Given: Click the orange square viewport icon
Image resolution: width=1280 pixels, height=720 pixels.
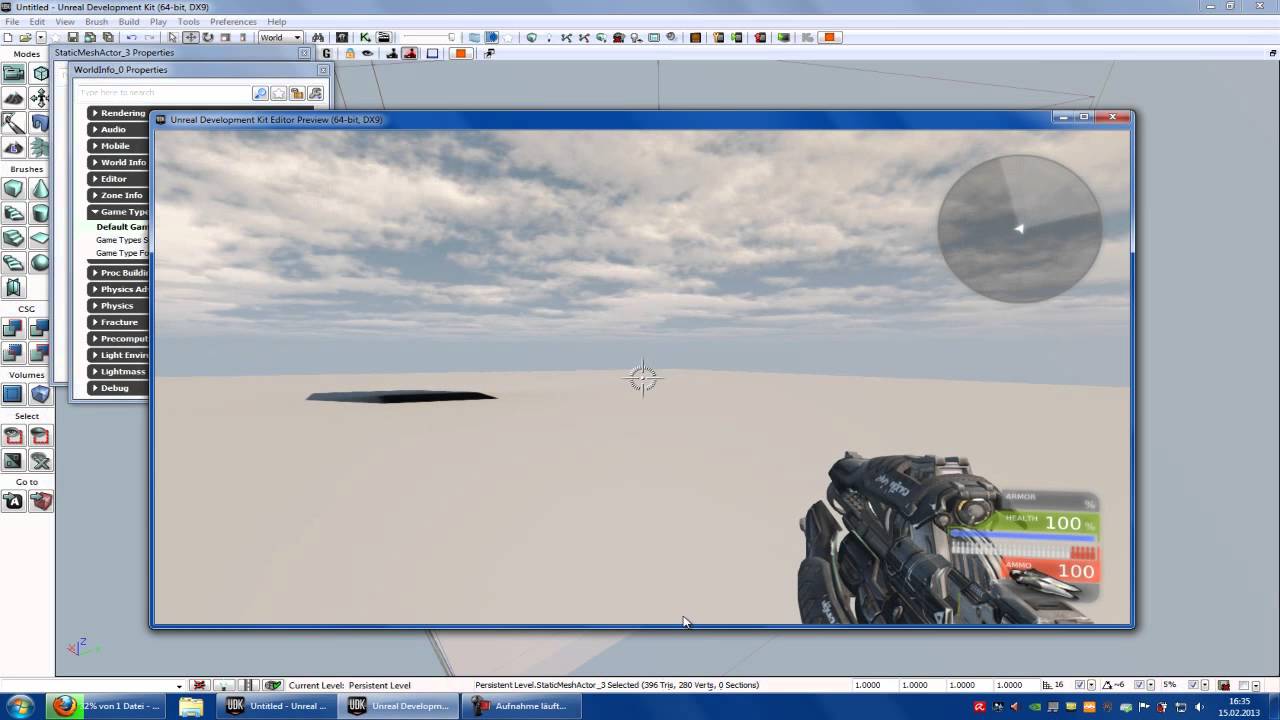Looking at the screenshot, I should click(x=460, y=54).
